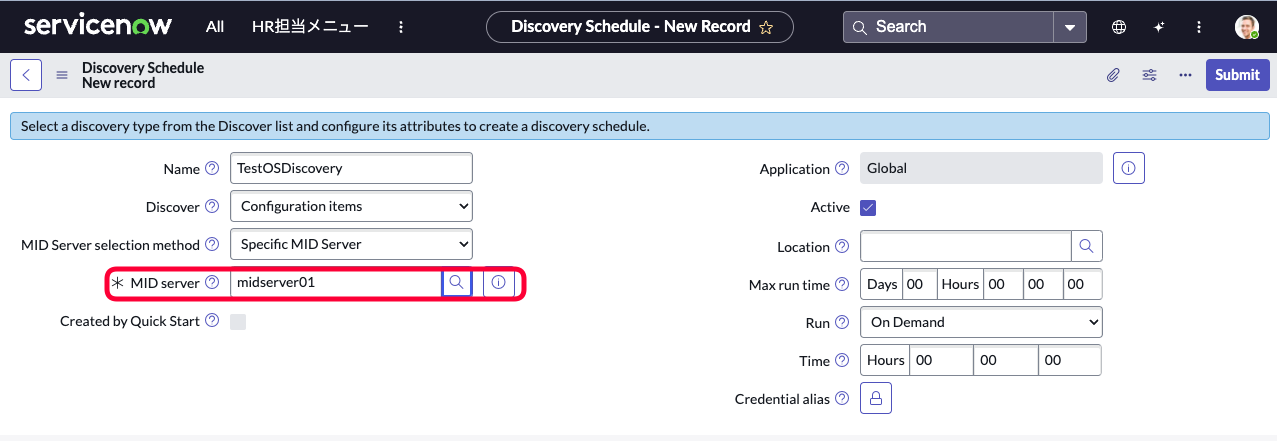The image size is (1277, 441).
Task: Show help for the Application field
Action: point(842,168)
